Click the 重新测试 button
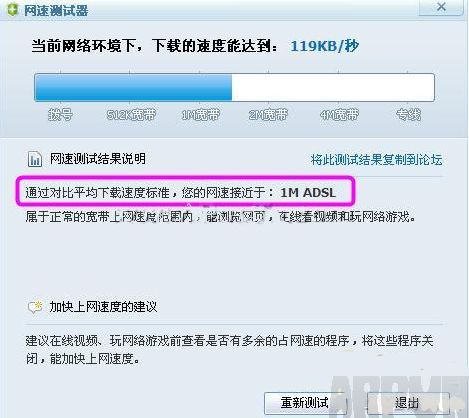469x418 pixels. (x=304, y=403)
